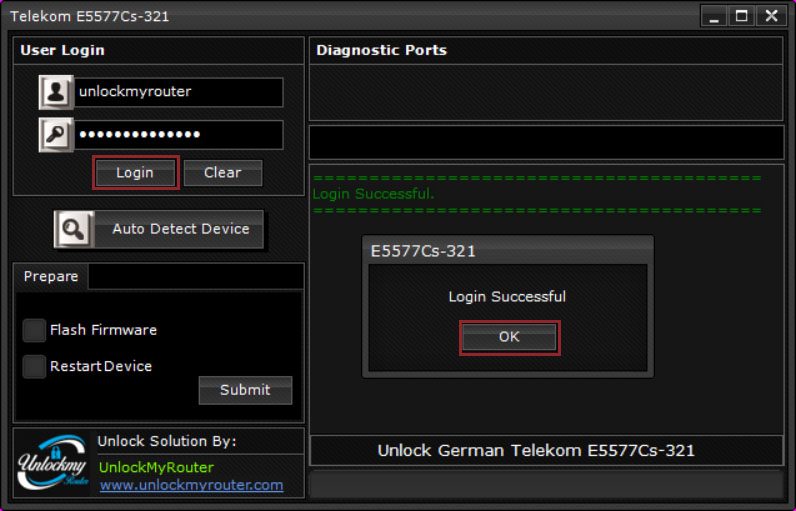This screenshot has height=511, width=796.
Task: Close the Telekom E5577Cs-321 window
Action: (x=771, y=16)
